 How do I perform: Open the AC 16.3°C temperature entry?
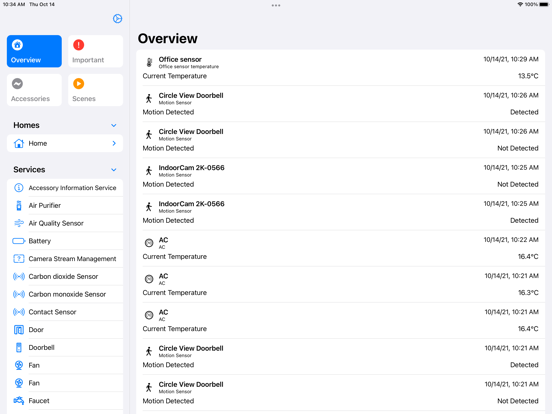(x=340, y=284)
